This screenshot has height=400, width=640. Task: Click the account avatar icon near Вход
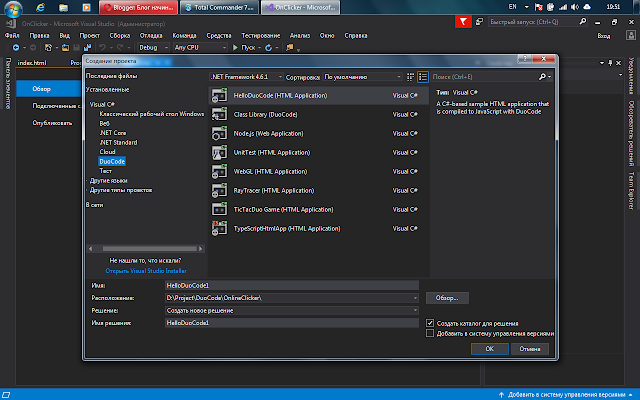coord(631,36)
